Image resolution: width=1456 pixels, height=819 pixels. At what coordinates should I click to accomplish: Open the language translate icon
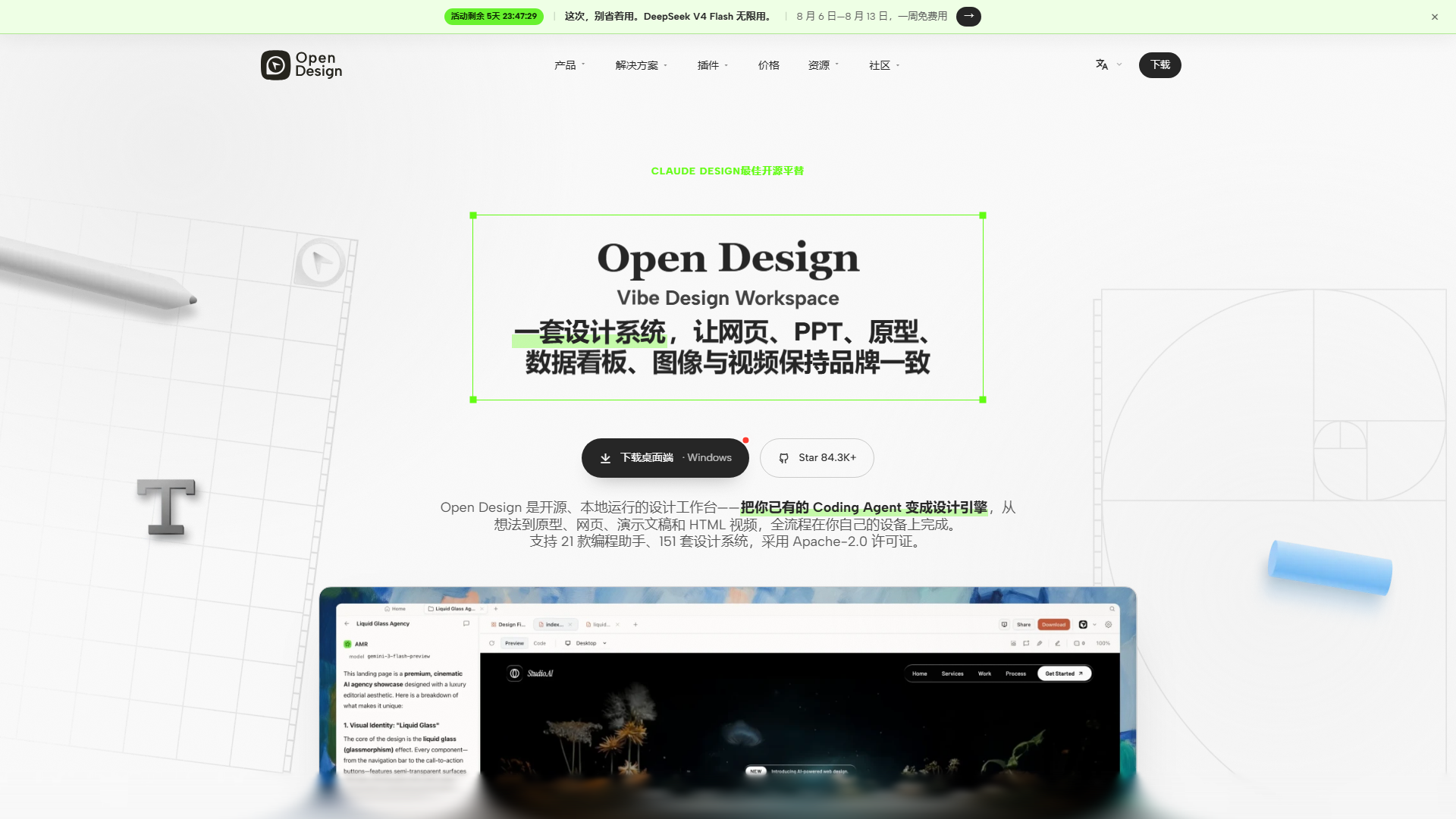(1102, 64)
